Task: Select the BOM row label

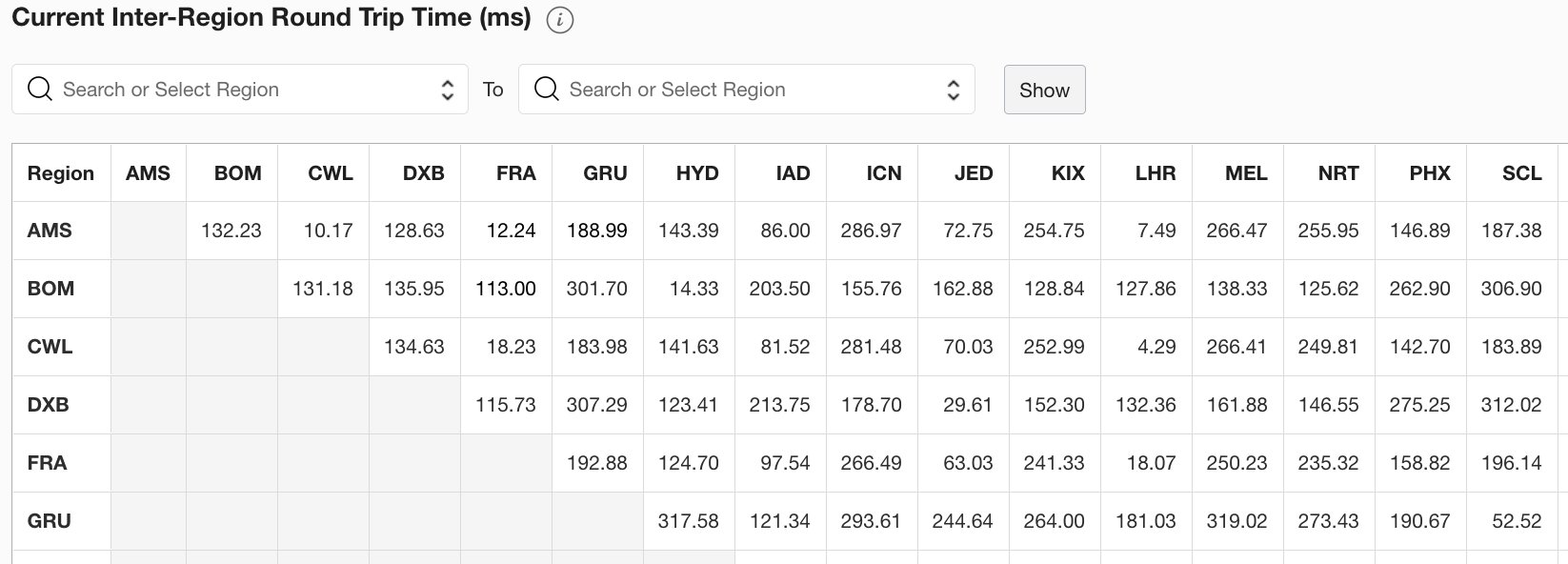Action: (50, 289)
